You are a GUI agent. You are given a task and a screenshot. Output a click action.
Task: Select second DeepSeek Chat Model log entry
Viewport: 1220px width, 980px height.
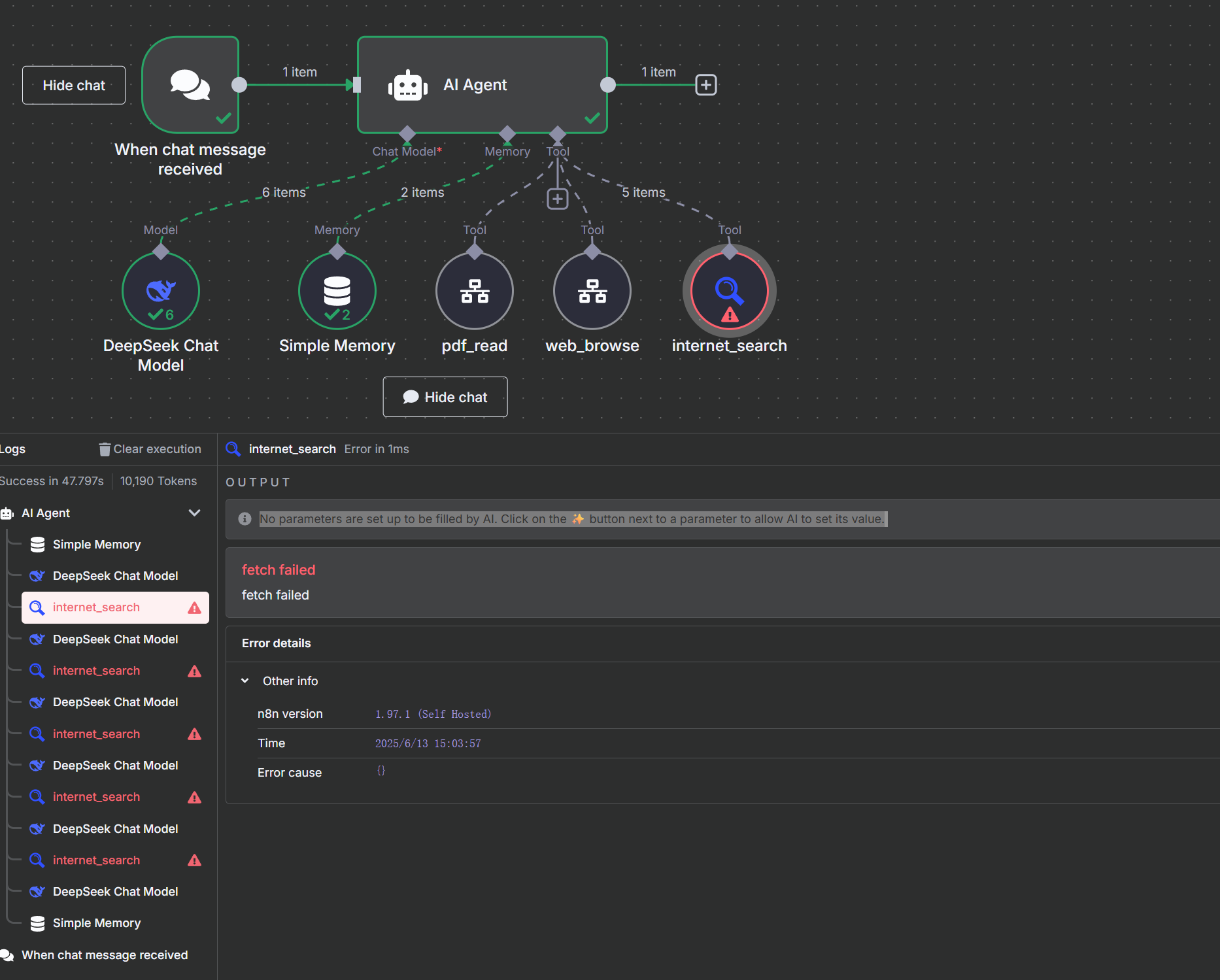click(x=115, y=639)
